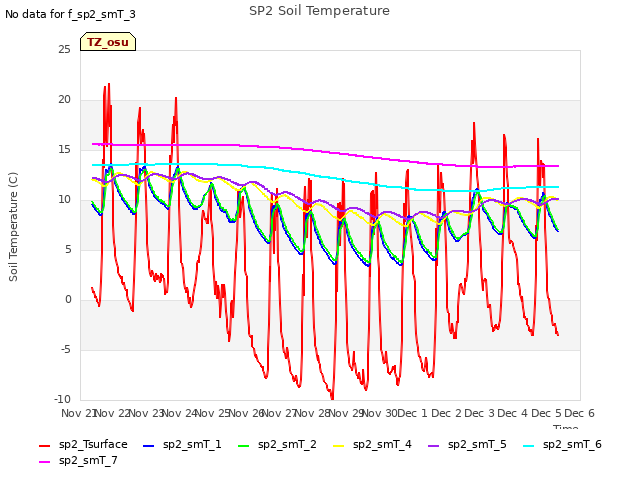
Task: Click the TZ_osu annotation label
Action: click(108, 42)
